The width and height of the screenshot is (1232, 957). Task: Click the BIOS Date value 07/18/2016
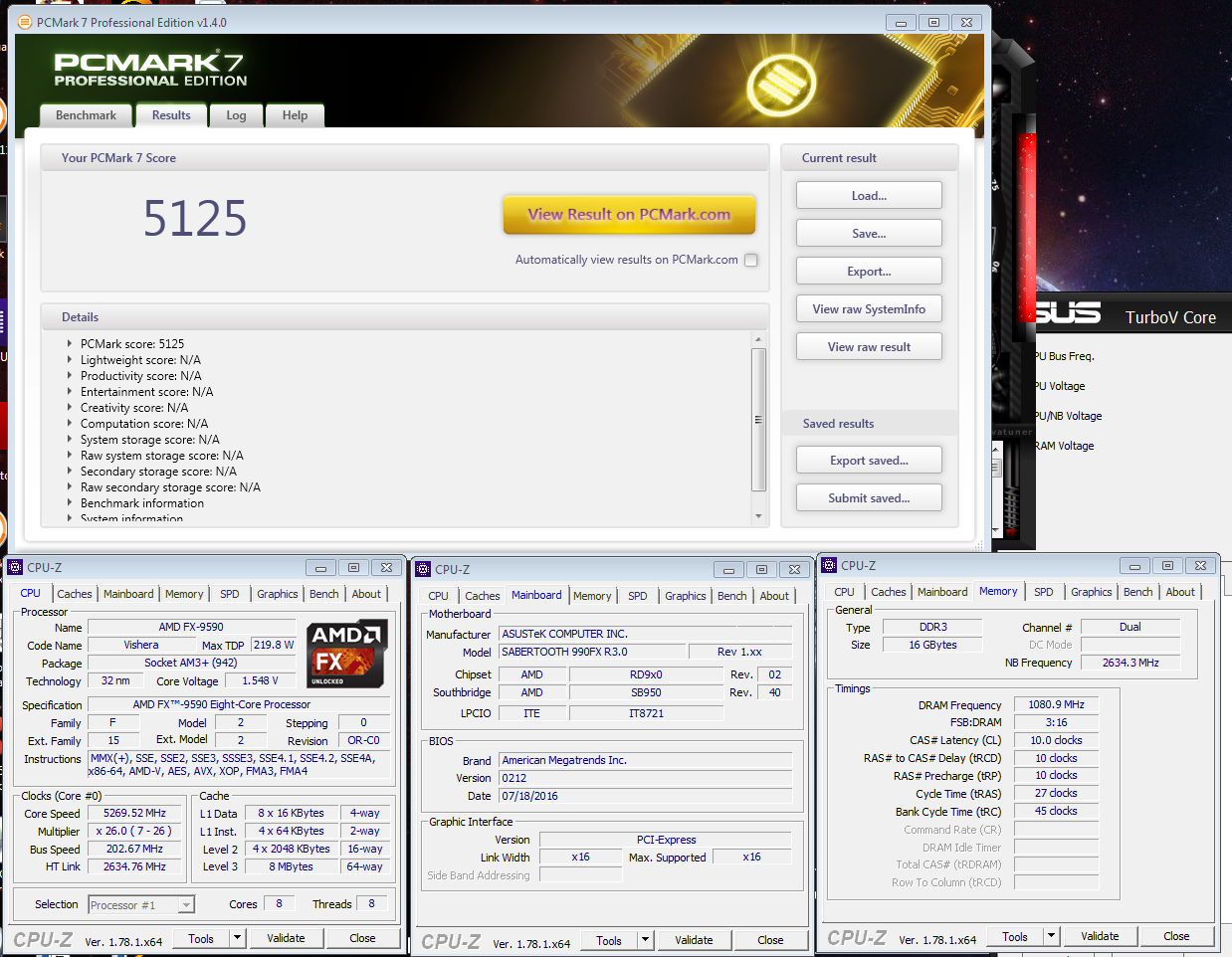pyautogui.click(x=645, y=796)
